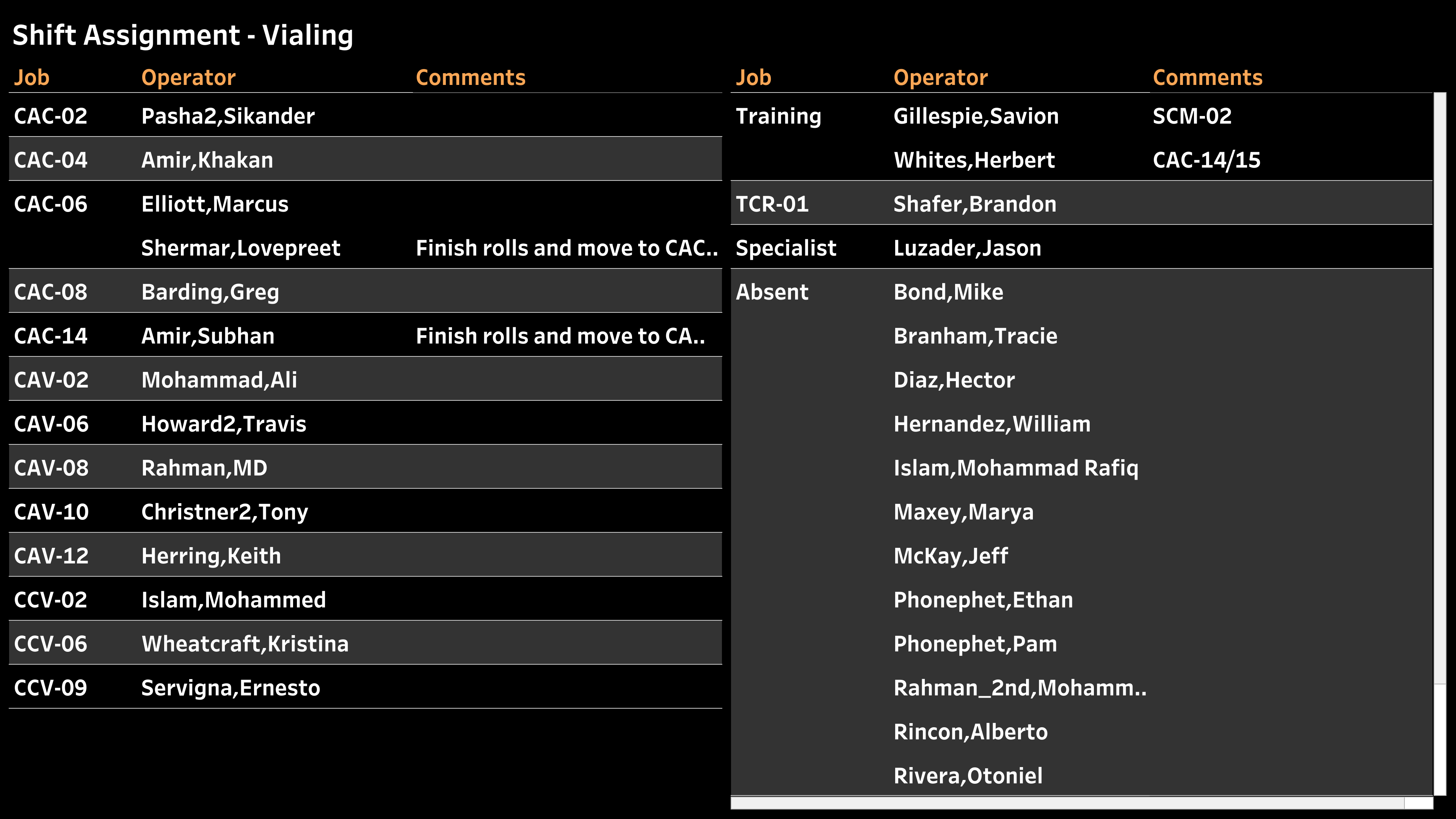Click operator Pasha2,Sikander cell
This screenshot has height=819, width=1456.
[x=228, y=116]
